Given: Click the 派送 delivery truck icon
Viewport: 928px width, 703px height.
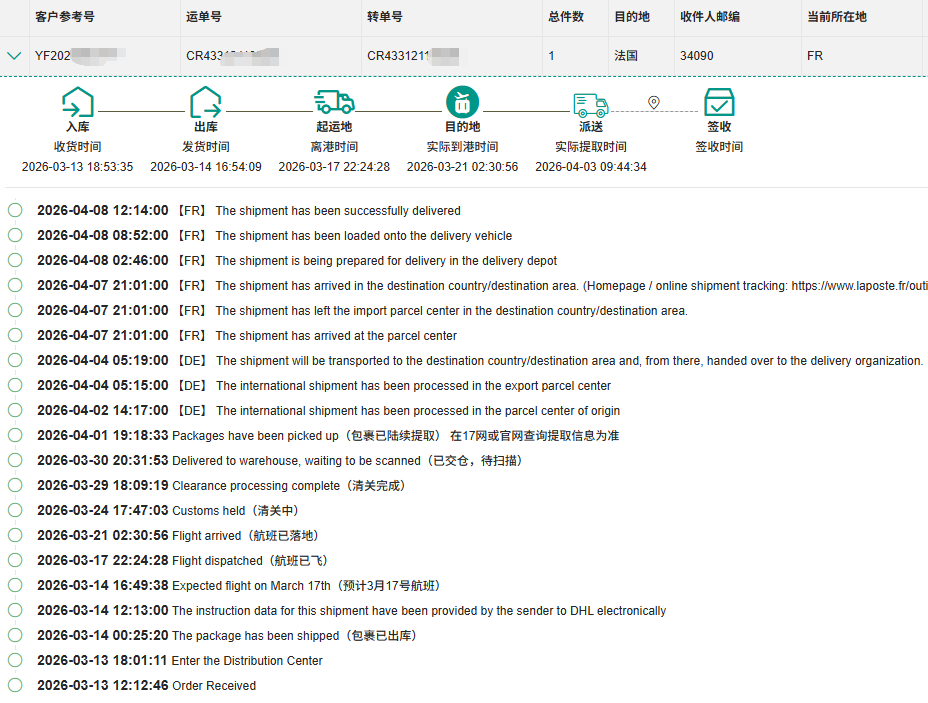Looking at the screenshot, I should 590,103.
